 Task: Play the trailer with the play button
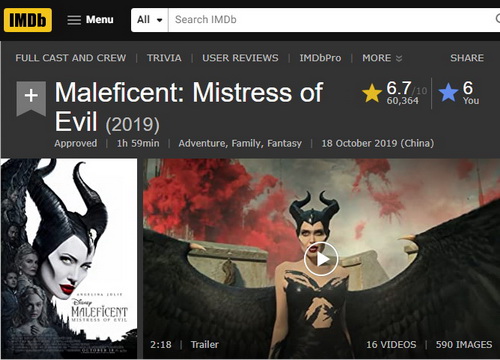click(x=321, y=259)
